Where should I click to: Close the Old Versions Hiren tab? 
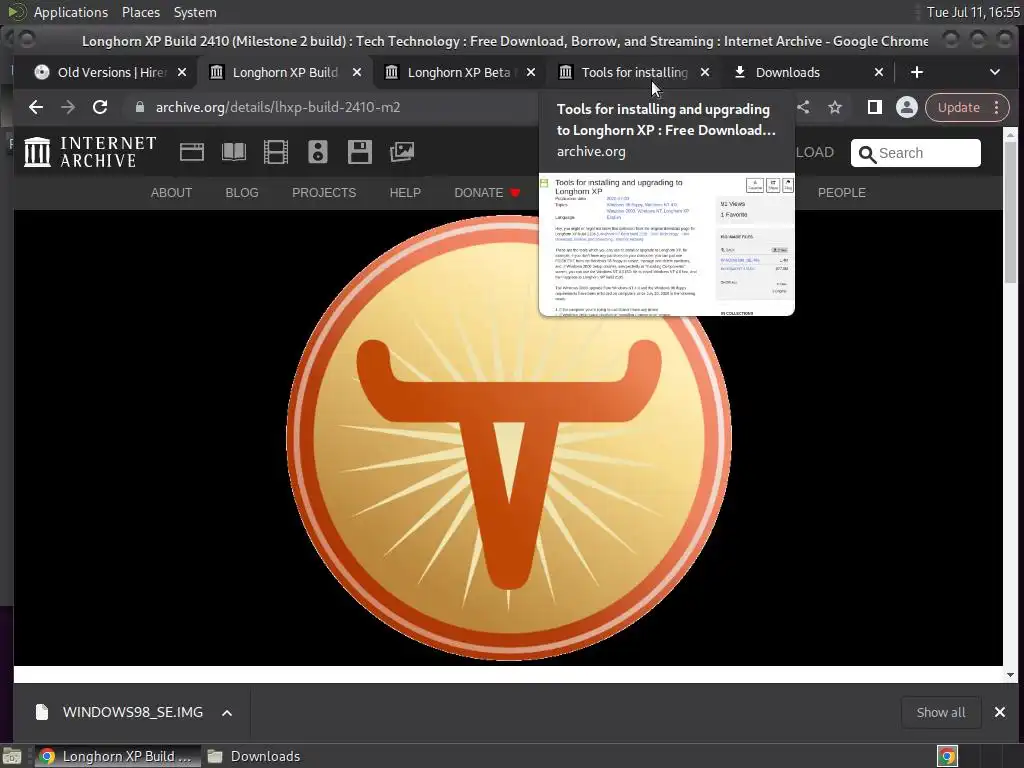pos(182,72)
